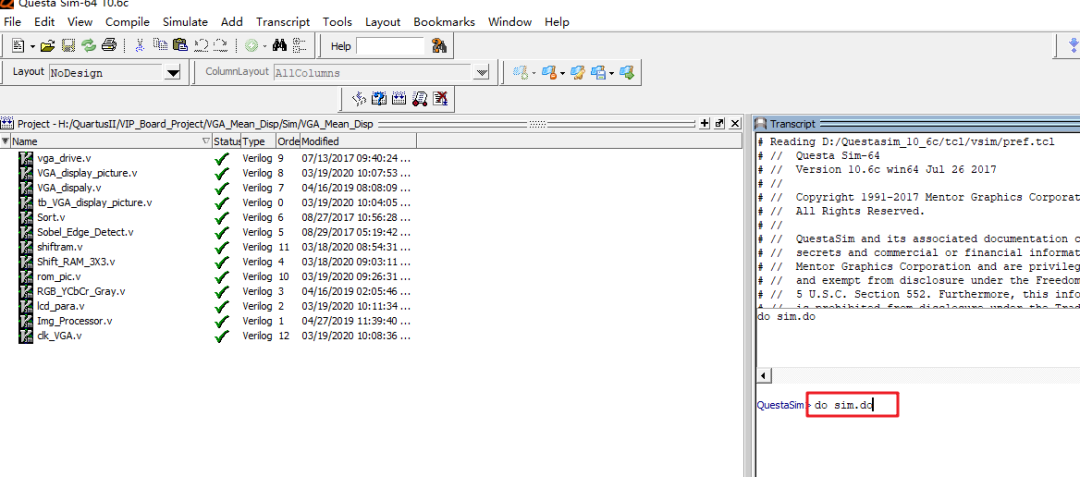Click the Redo arrow icon
Screen dimensions: 1080x477
[221, 46]
